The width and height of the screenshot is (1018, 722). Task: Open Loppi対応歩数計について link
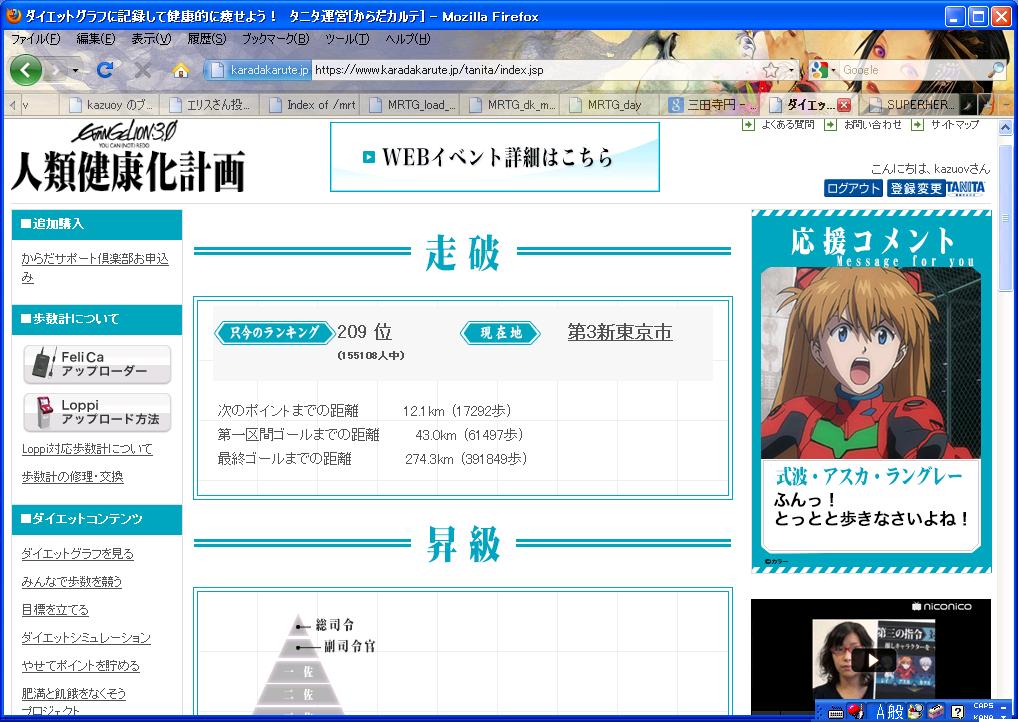click(87, 449)
